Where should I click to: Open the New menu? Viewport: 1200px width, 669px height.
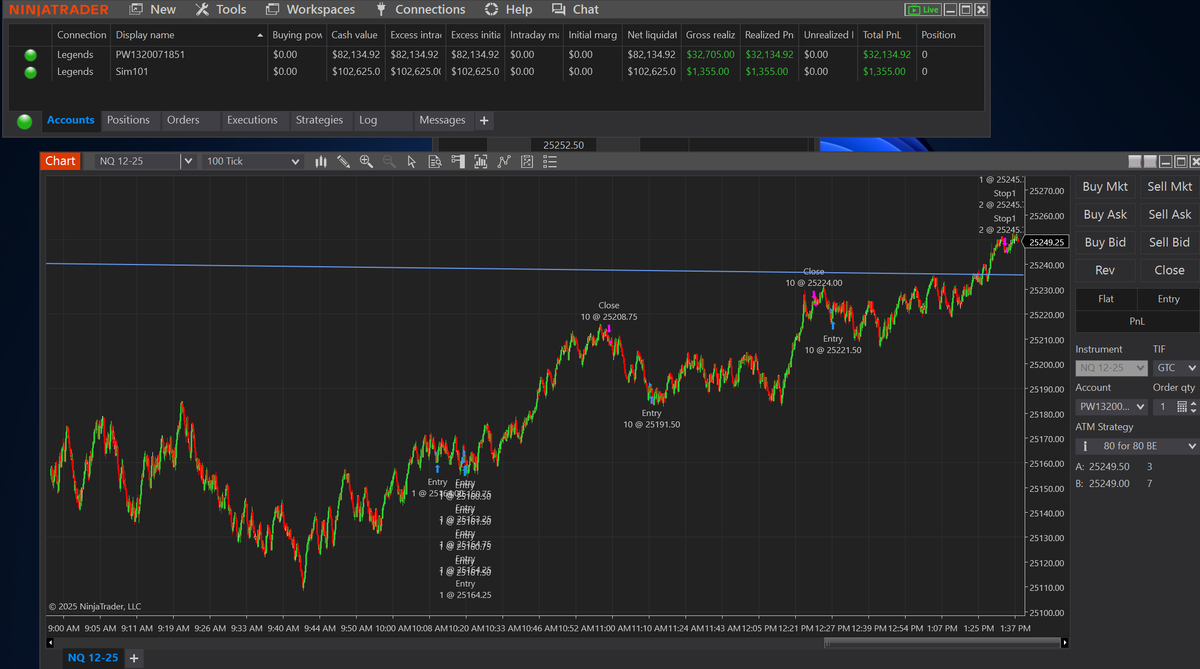(x=152, y=9)
